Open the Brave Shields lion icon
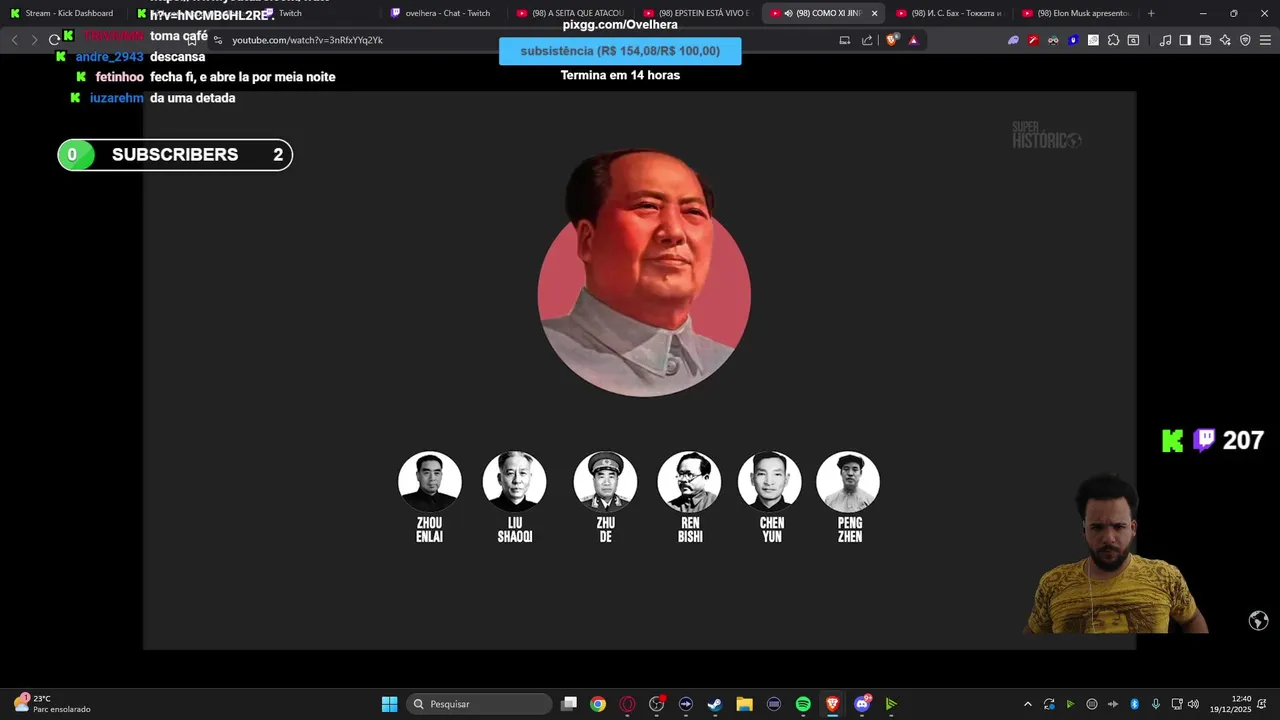Screen dimensions: 1280x720 coord(892,40)
